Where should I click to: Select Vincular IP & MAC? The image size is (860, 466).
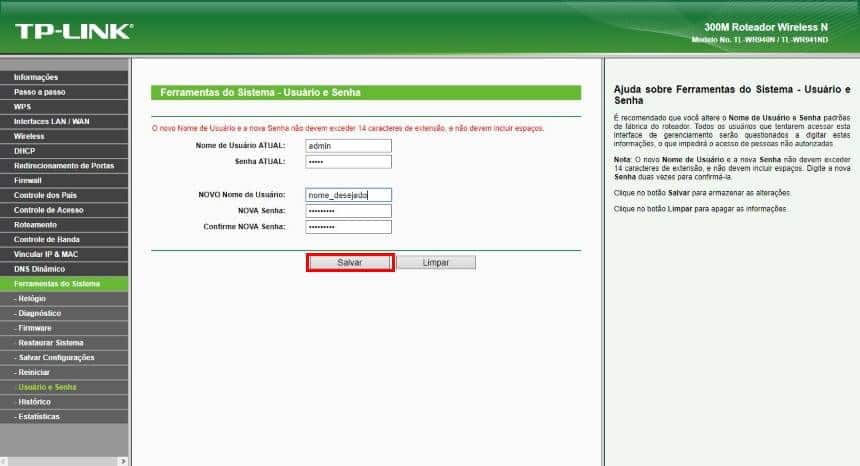(x=64, y=254)
